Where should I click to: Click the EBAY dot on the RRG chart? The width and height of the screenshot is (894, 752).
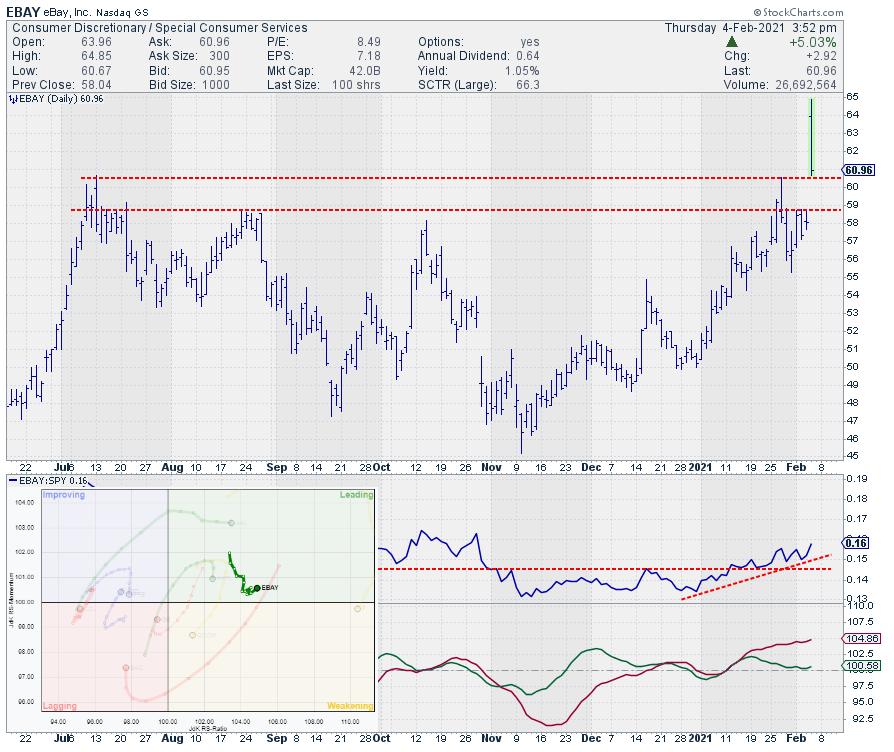[x=256, y=588]
